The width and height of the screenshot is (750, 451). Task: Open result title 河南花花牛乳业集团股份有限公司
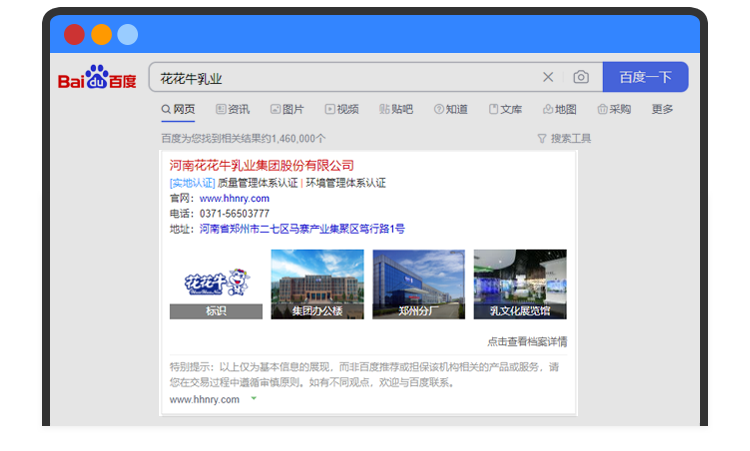click(262, 166)
